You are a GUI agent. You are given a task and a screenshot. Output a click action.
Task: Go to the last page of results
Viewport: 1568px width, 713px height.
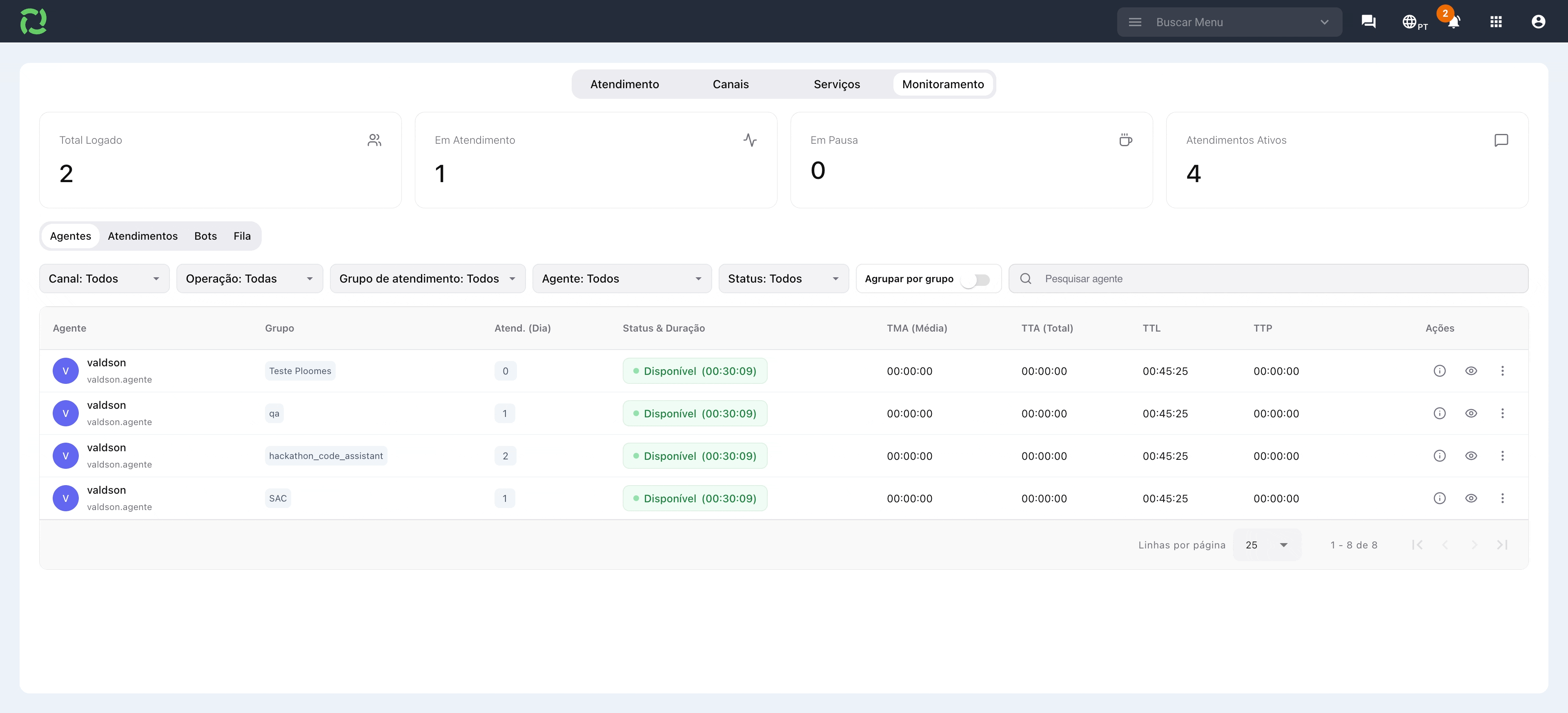pyautogui.click(x=1502, y=545)
